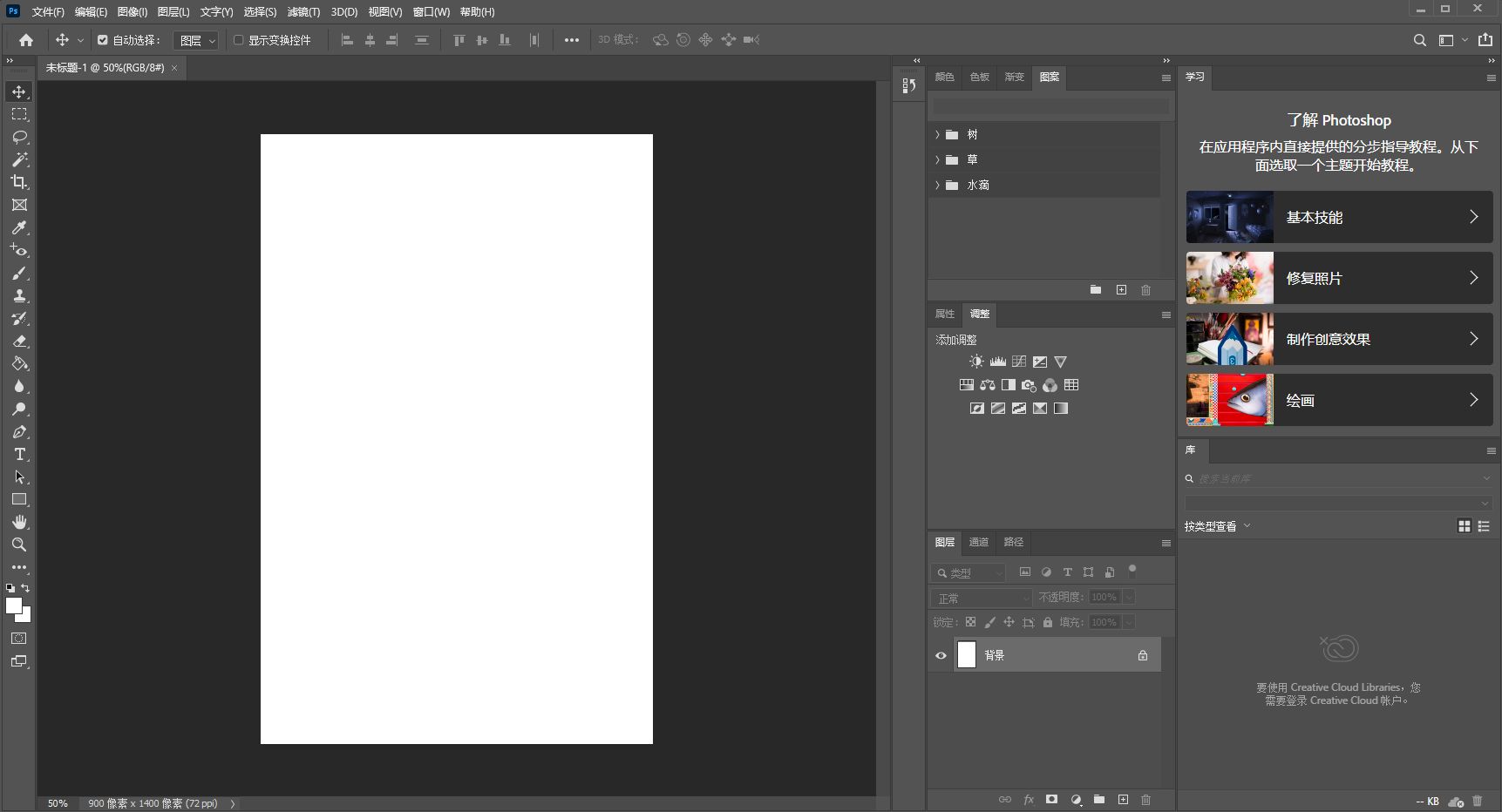The image size is (1502, 812).
Task: Choose the Magic Wand tool
Action: point(19,159)
